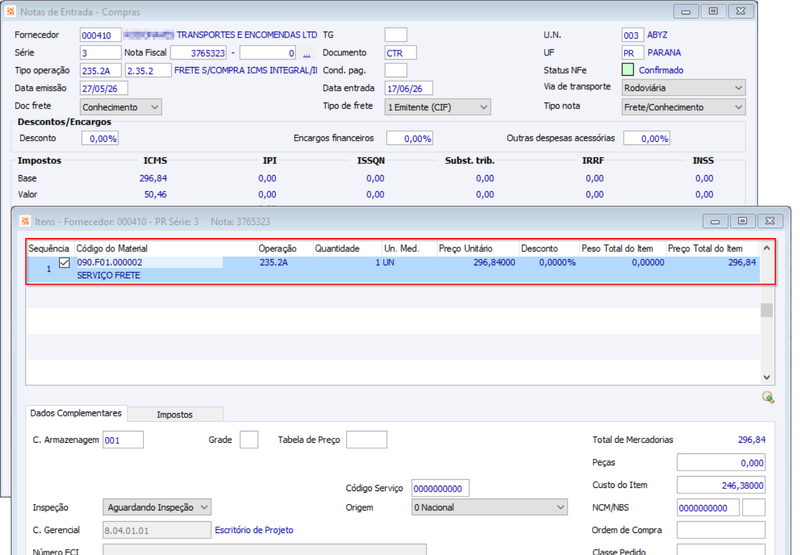Viewport: 800px width, 555px height.
Task: Click the Ordem de Compra field
Action: (721, 530)
